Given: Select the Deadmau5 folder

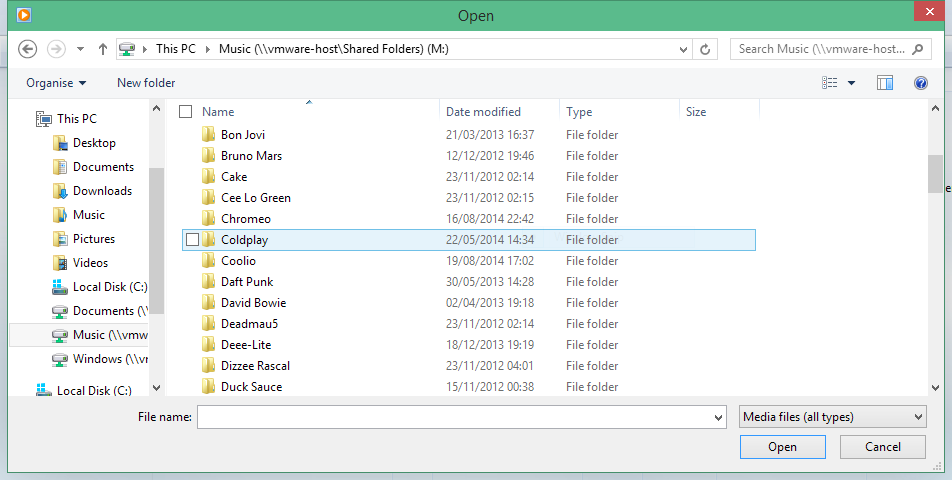Looking at the screenshot, I should (250, 323).
